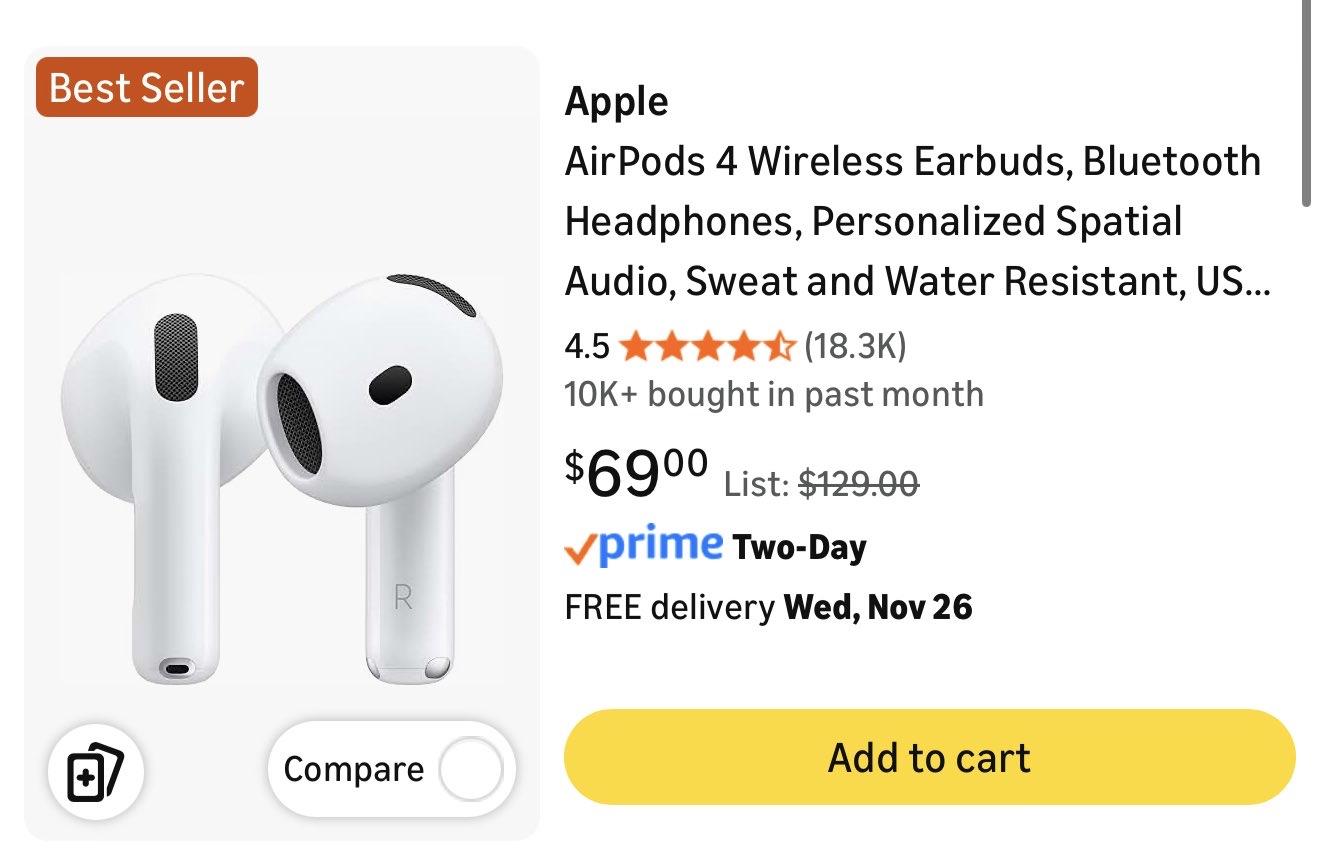
Task: Click the FREE delivery Wed, Nov 26 text
Action: pos(768,607)
